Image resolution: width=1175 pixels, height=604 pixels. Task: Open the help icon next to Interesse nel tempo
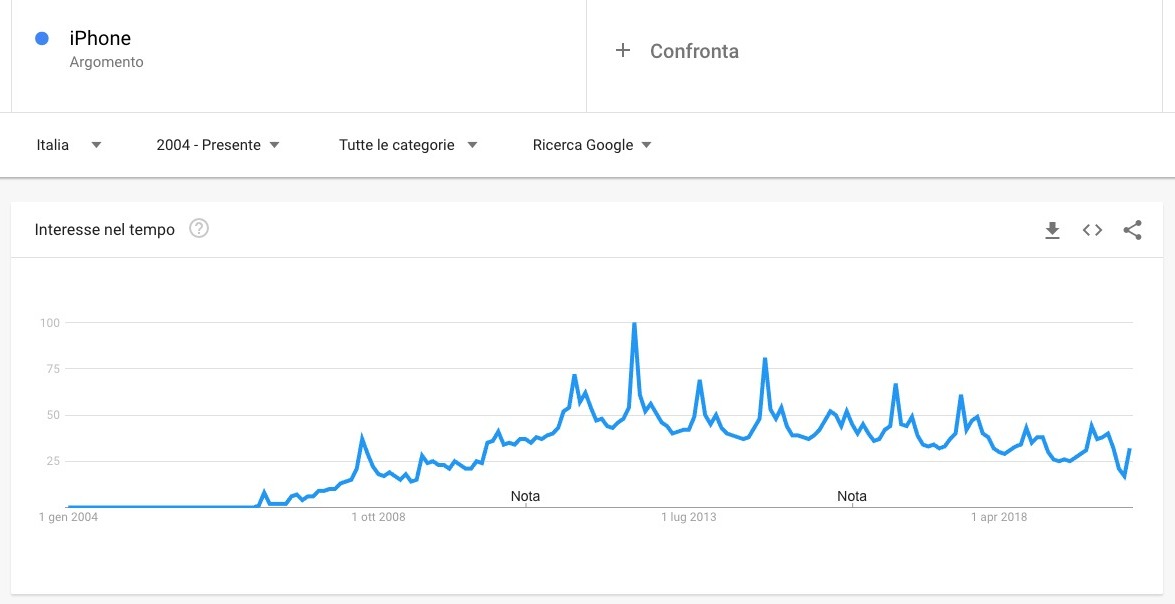[199, 229]
